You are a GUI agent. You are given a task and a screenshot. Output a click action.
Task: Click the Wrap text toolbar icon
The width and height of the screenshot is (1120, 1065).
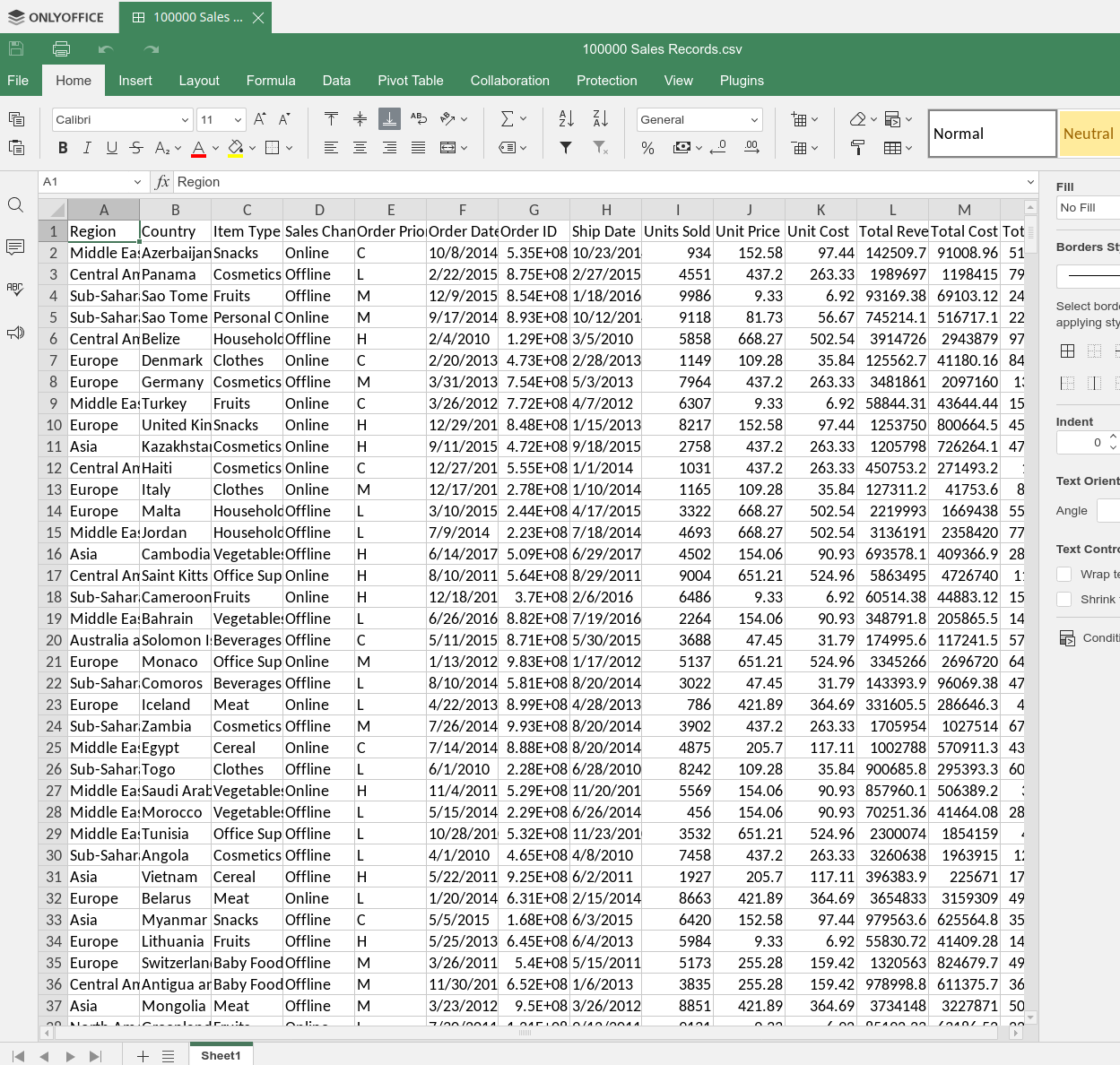419,119
